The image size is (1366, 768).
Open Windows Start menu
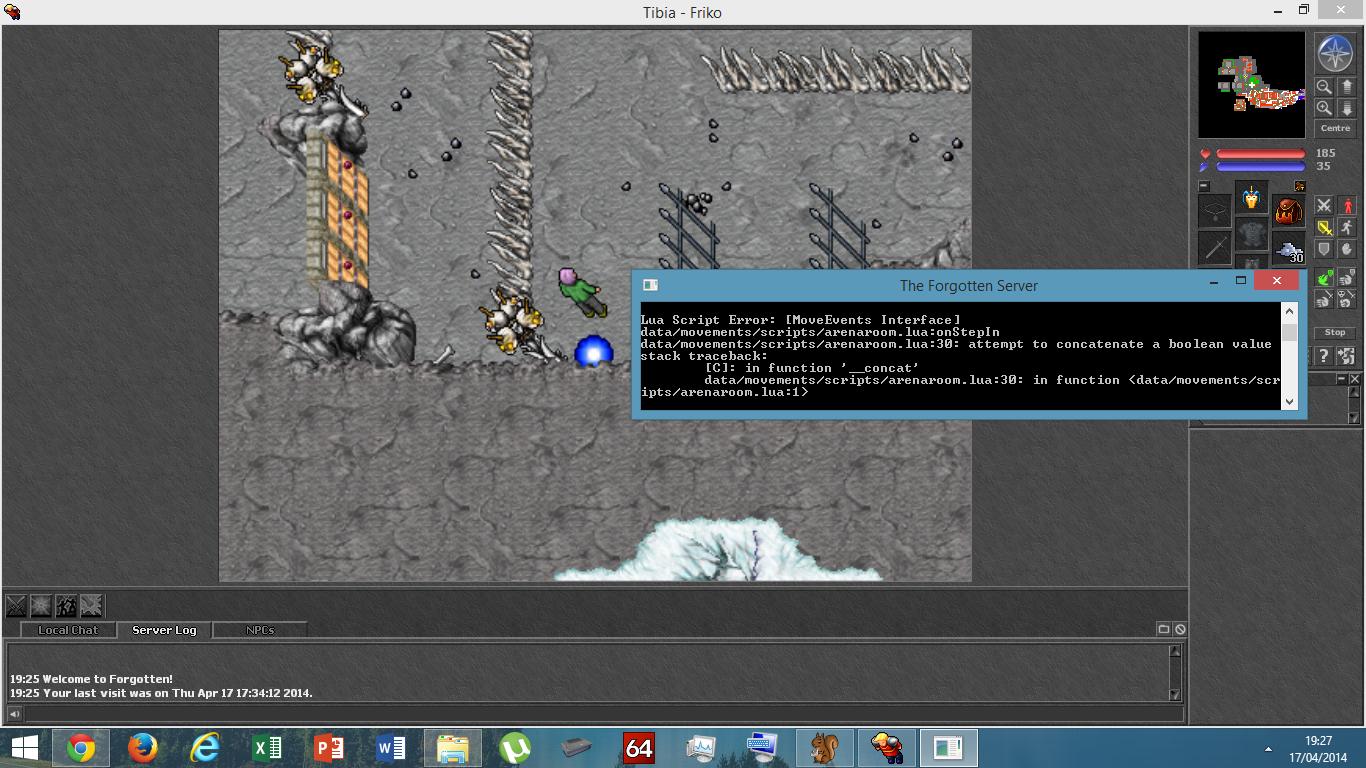point(25,748)
